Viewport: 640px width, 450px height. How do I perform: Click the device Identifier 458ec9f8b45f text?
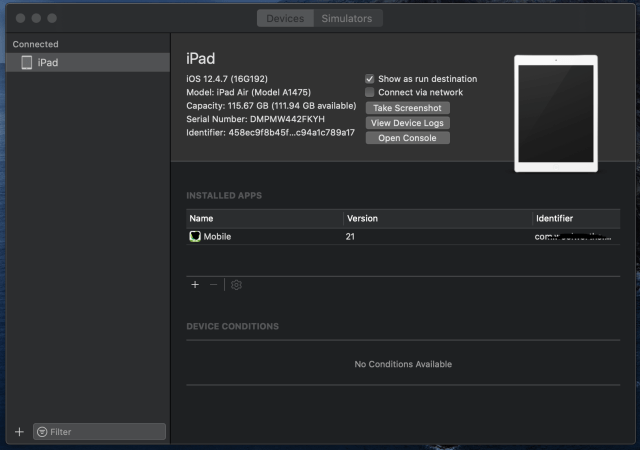271,133
